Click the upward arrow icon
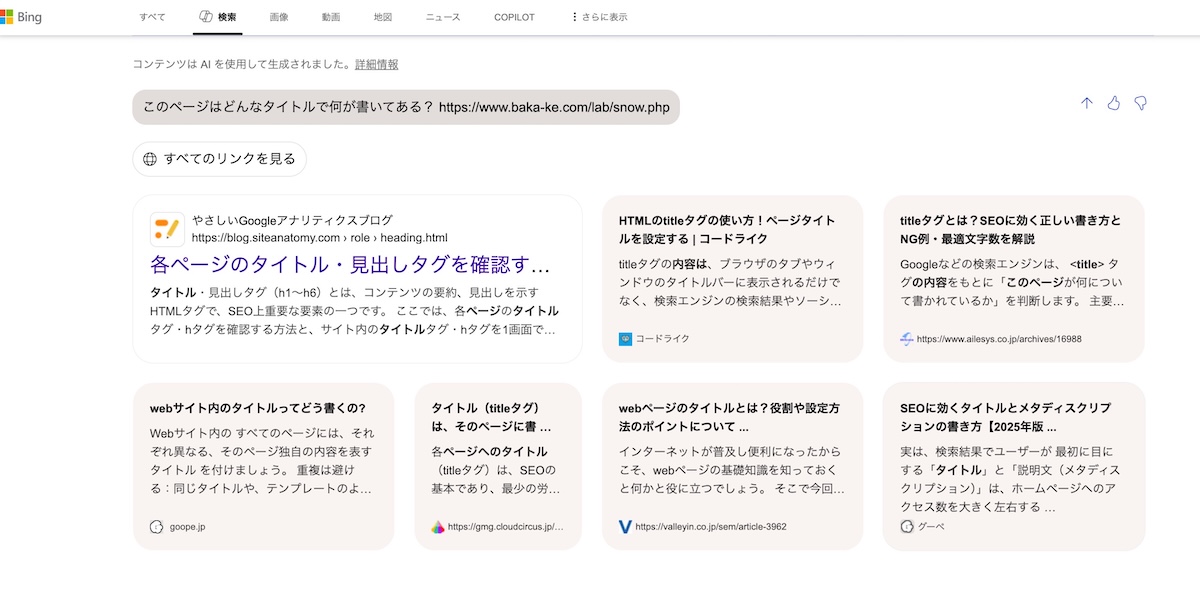Image resolution: width=1200 pixels, height=614 pixels. (1087, 103)
